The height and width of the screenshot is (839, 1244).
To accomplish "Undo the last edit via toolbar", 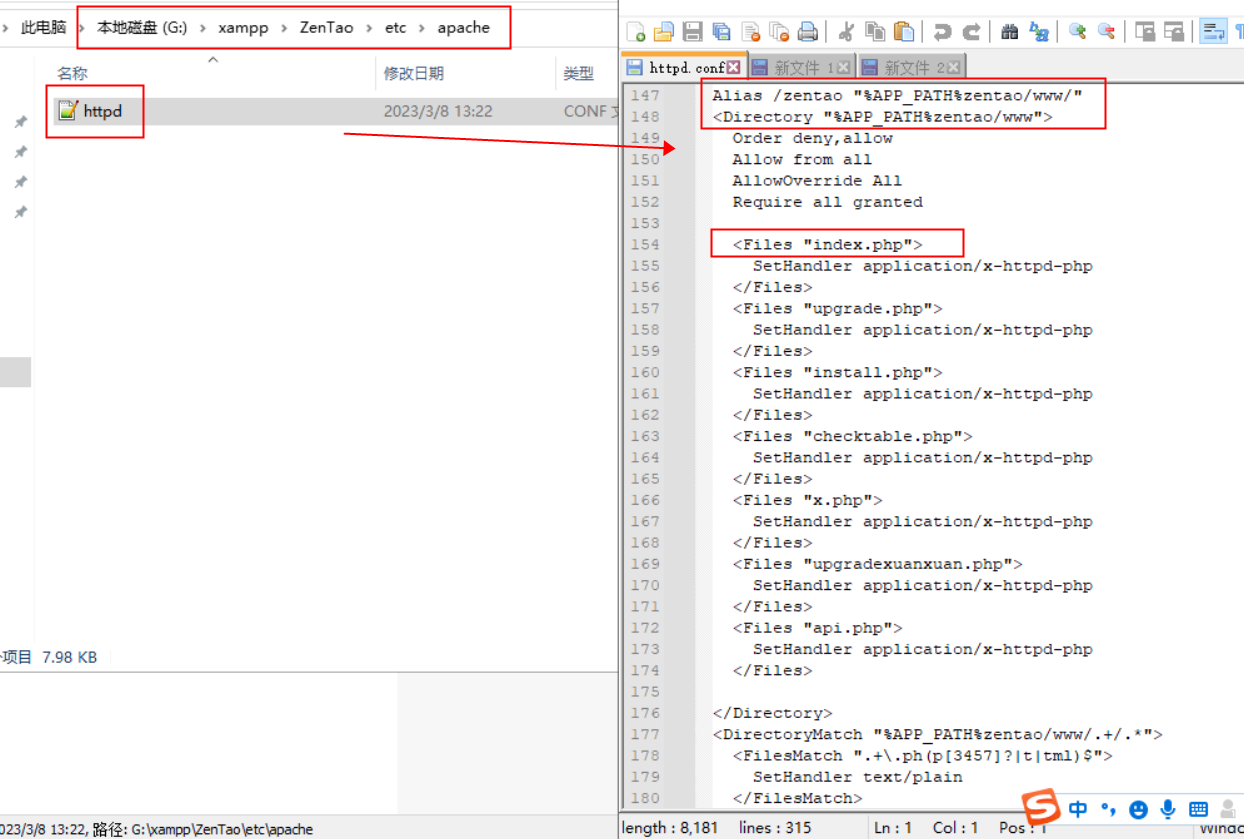I will click(942, 32).
